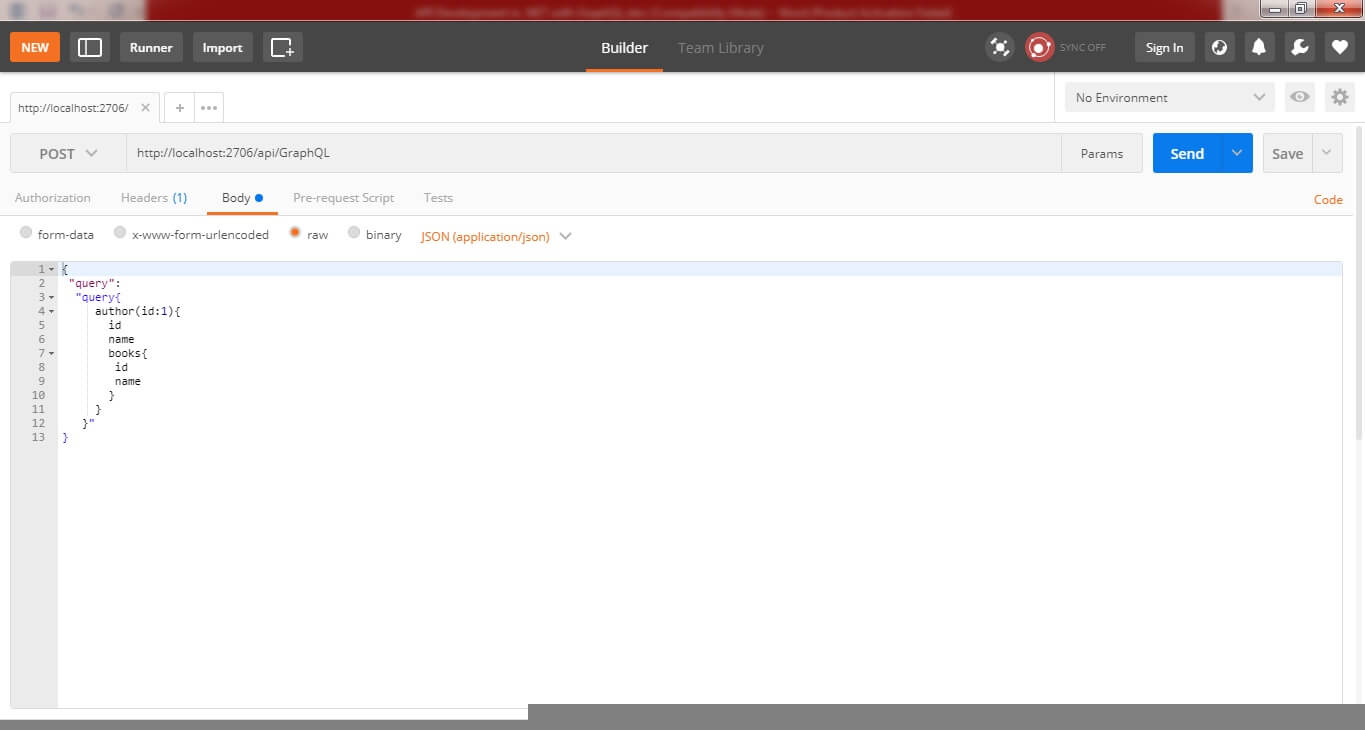Open the Pre-request Script tab

click(x=343, y=198)
